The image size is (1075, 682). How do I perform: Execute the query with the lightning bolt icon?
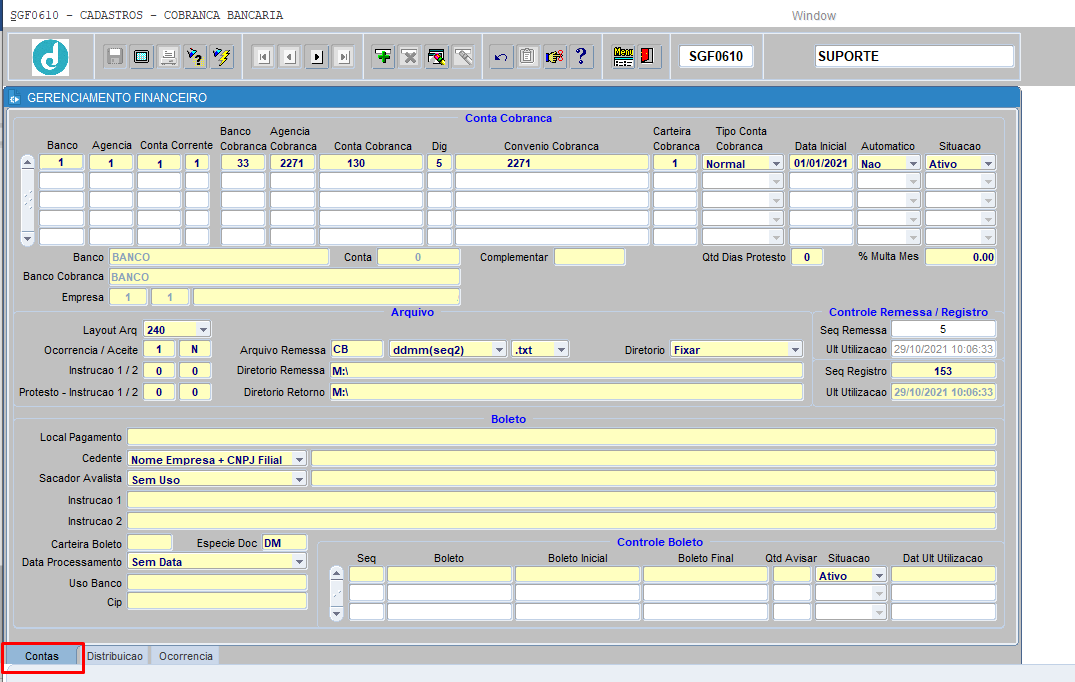[222, 57]
